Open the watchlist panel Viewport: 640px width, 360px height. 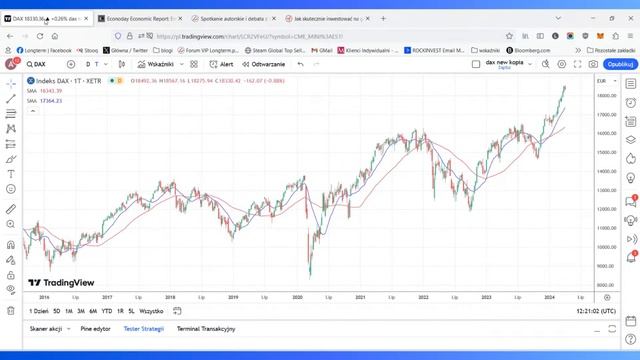(x=631, y=84)
